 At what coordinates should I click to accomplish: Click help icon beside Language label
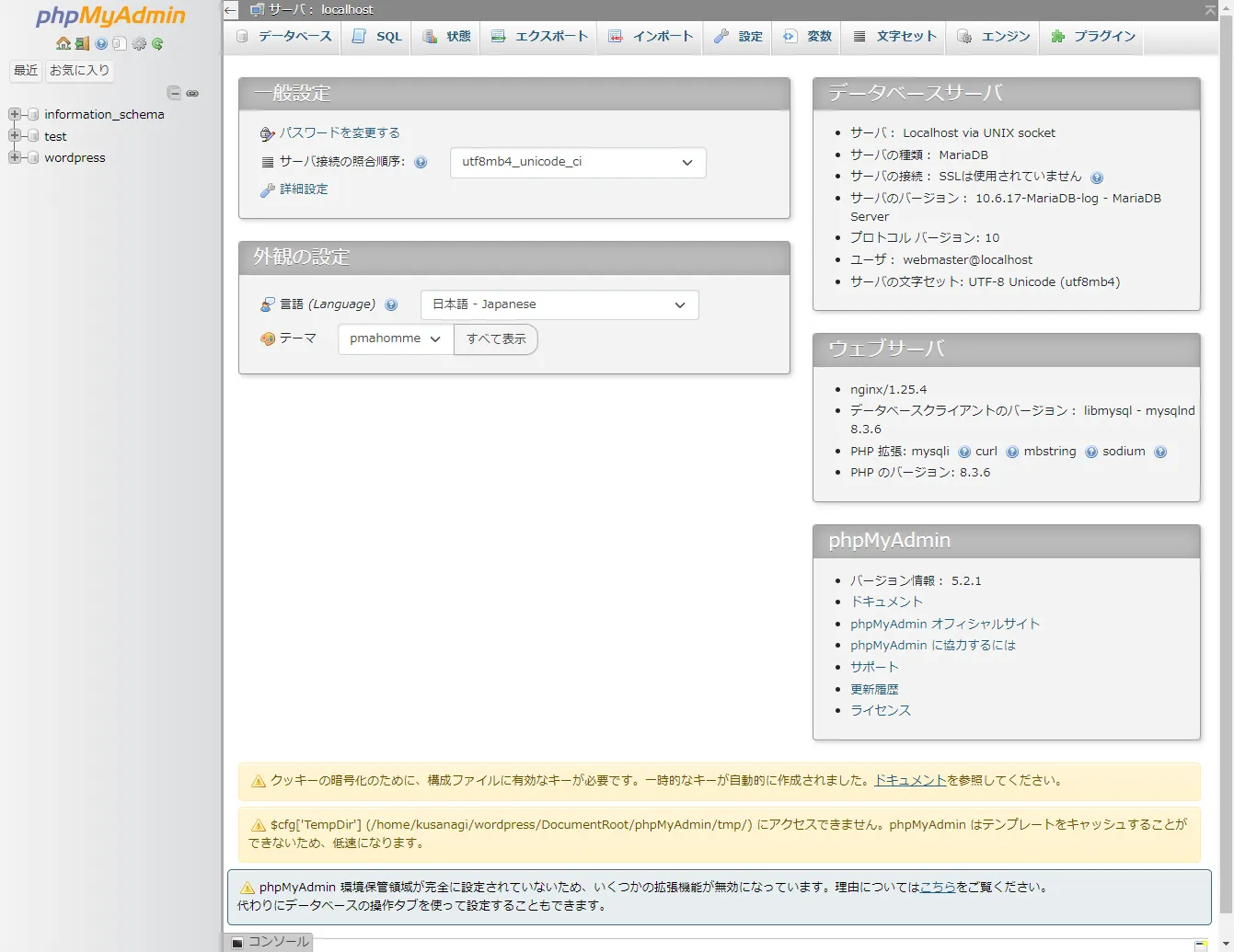click(391, 304)
